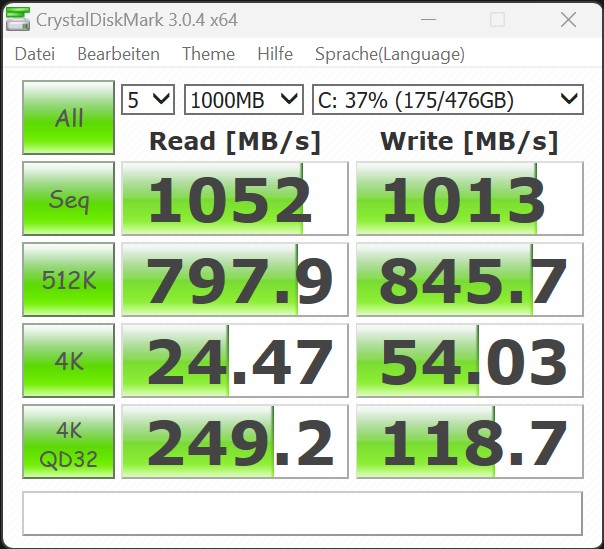This screenshot has height=549, width=604.
Task: Start the 4K benchmark test
Action: [x=69, y=360]
